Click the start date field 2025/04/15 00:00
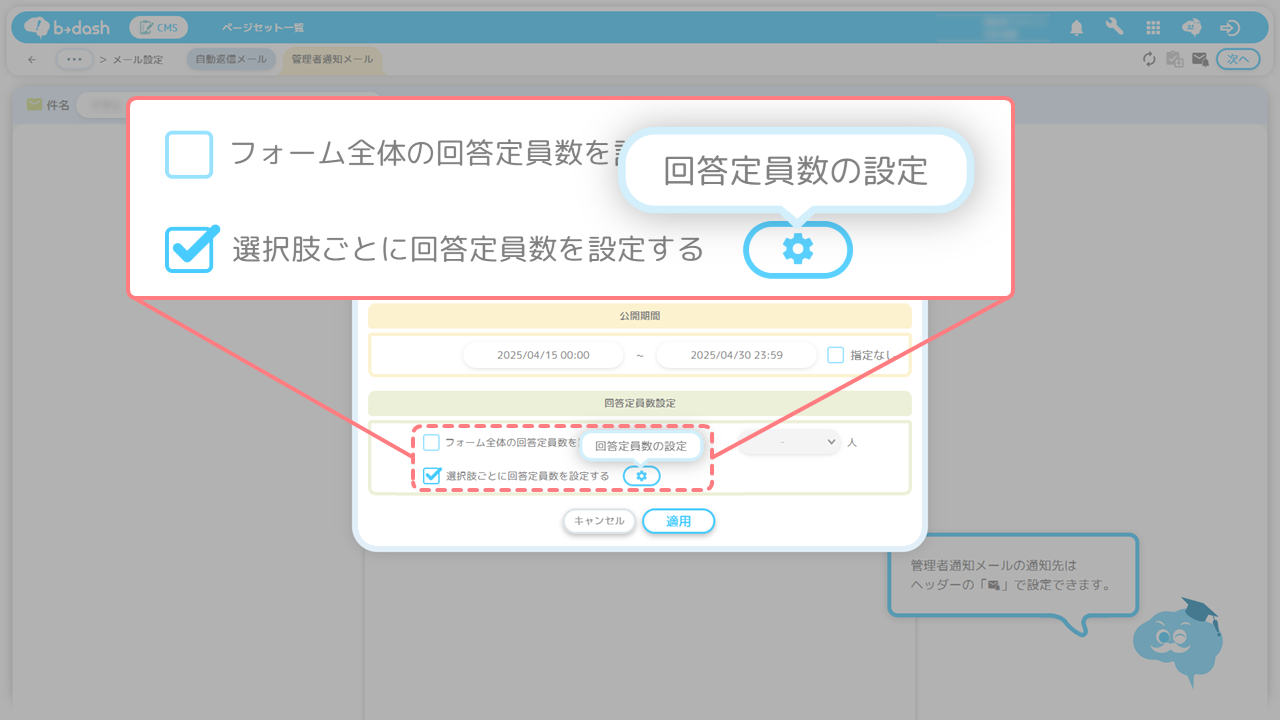 pyautogui.click(x=543, y=355)
